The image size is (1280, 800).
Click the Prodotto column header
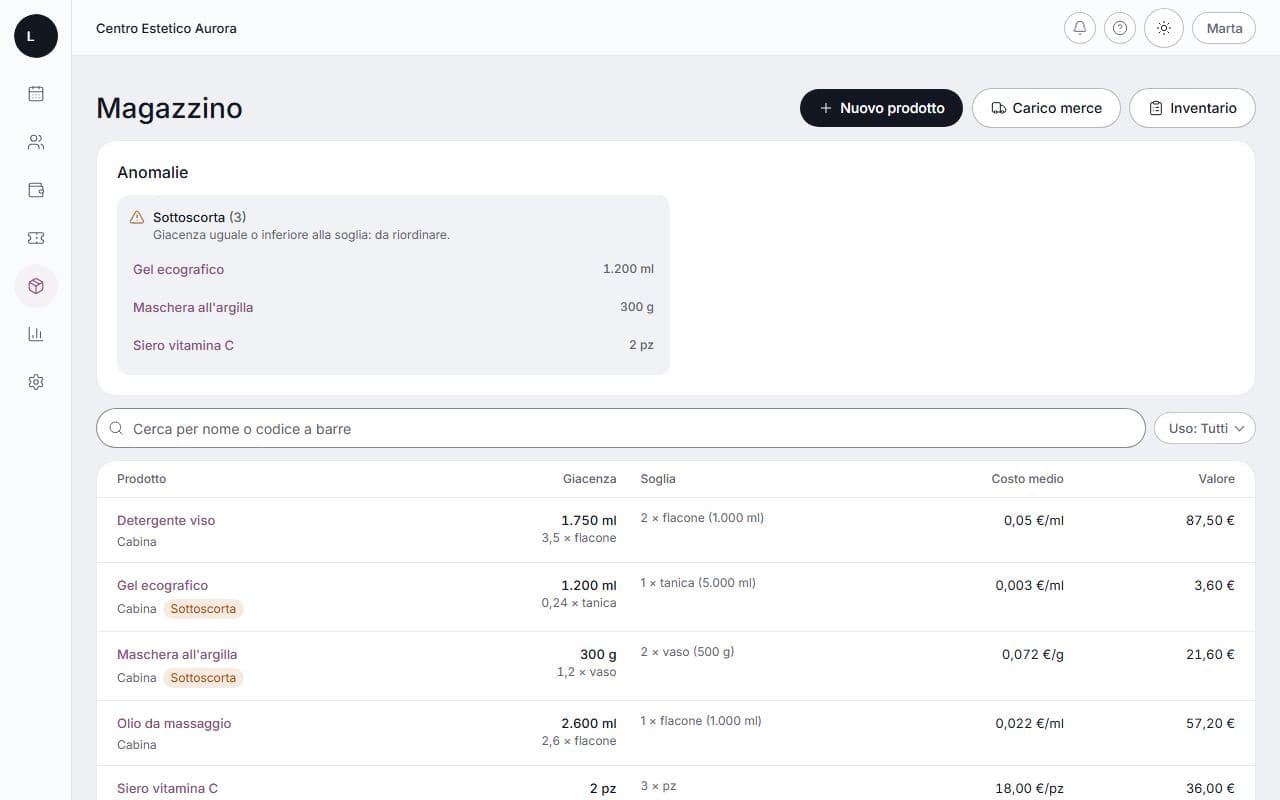(x=142, y=479)
